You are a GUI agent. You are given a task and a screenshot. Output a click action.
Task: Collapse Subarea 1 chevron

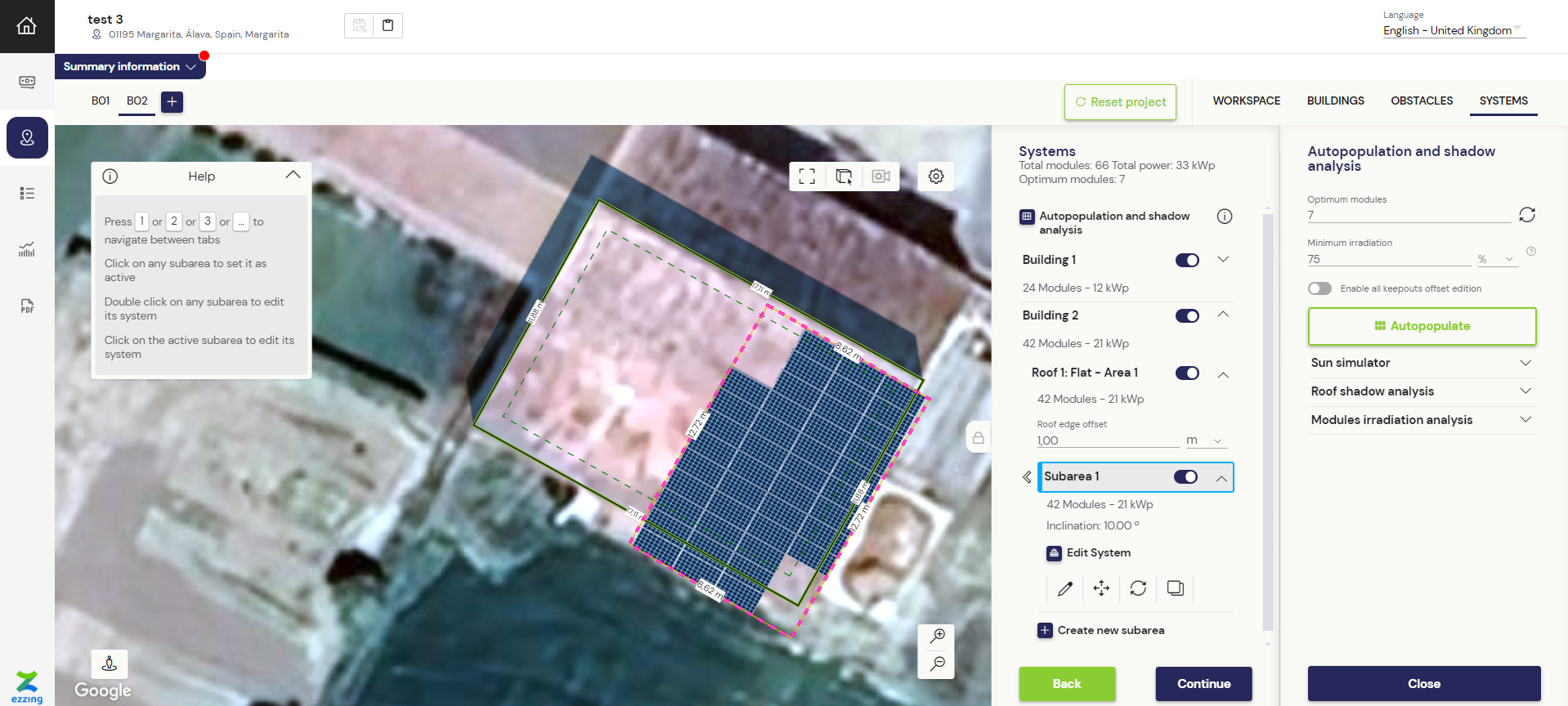1221,479
